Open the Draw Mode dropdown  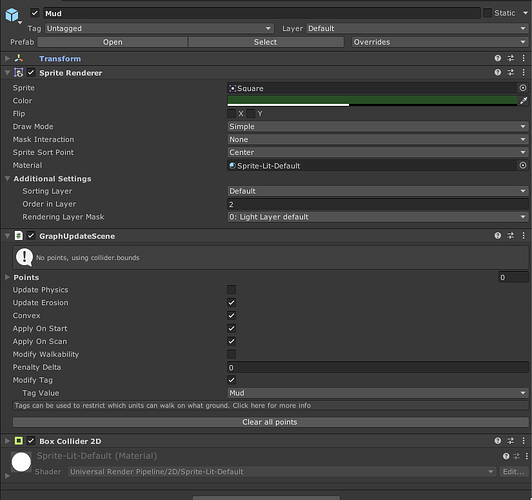tap(378, 127)
